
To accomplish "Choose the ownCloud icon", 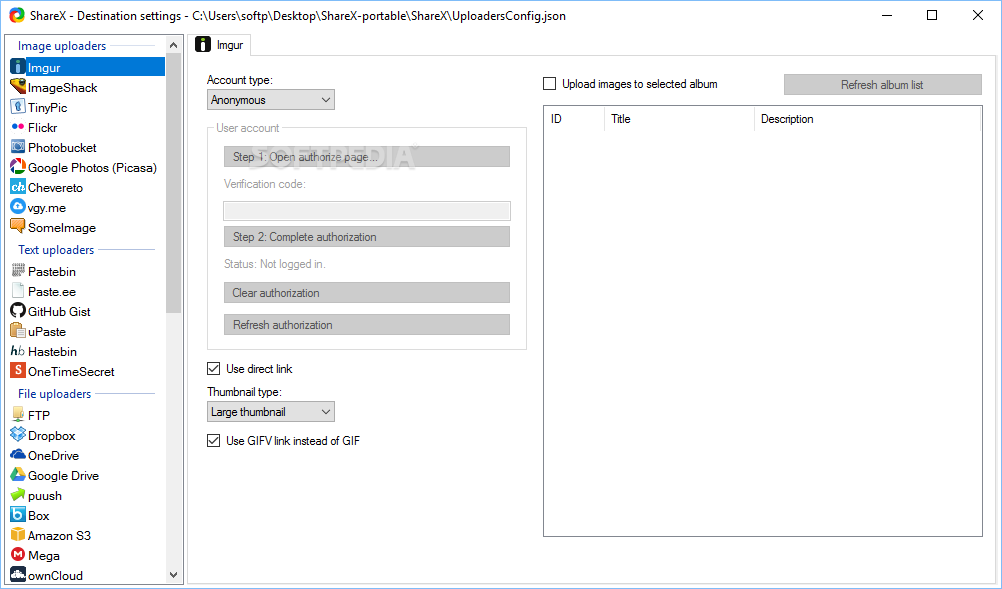I will click(x=18, y=574).
